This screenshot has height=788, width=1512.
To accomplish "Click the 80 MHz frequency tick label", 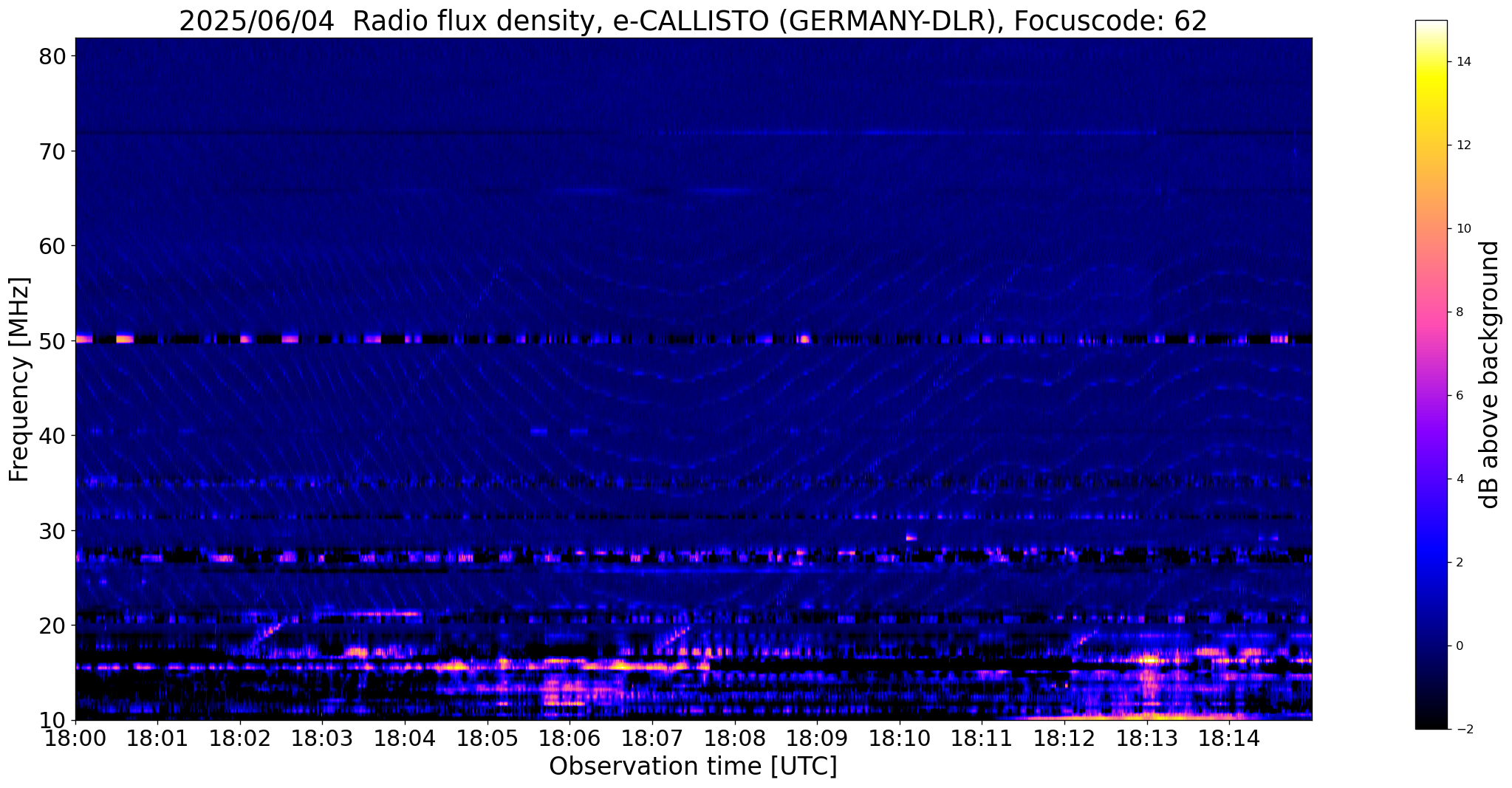I will pyautogui.click(x=52, y=56).
